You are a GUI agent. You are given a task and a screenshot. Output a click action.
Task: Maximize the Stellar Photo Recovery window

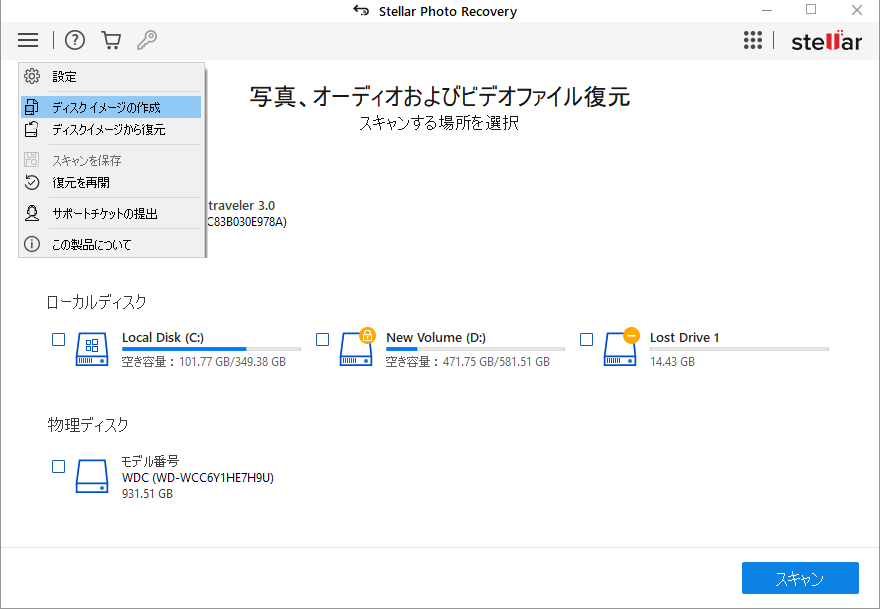811,10
